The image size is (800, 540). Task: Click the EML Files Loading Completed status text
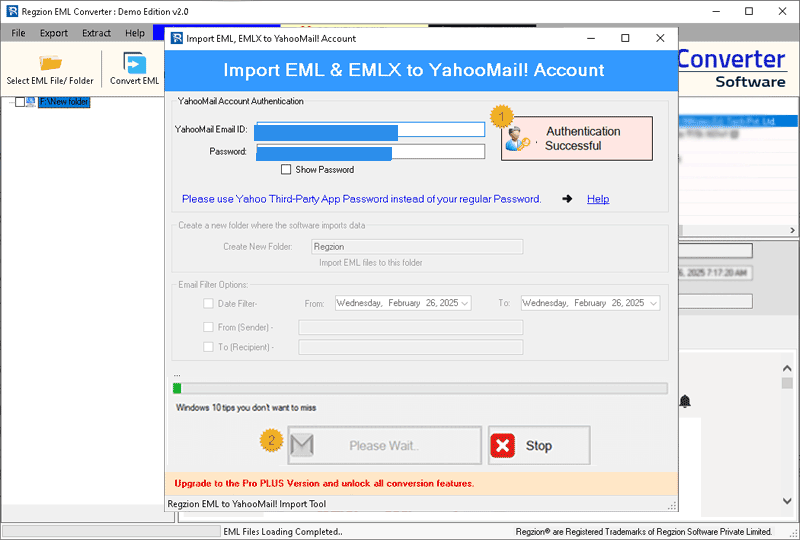283,531
